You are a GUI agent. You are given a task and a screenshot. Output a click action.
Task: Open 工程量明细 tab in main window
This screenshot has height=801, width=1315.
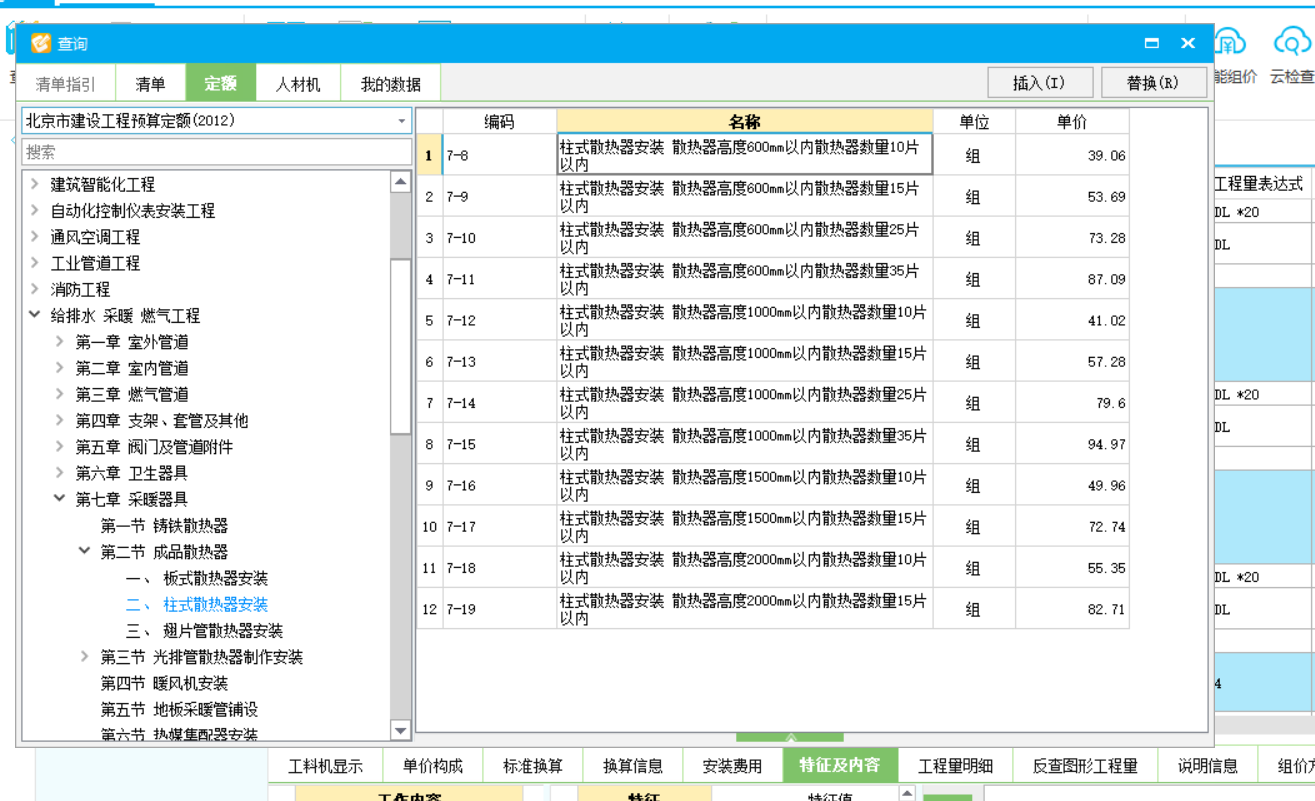[956, 766]
